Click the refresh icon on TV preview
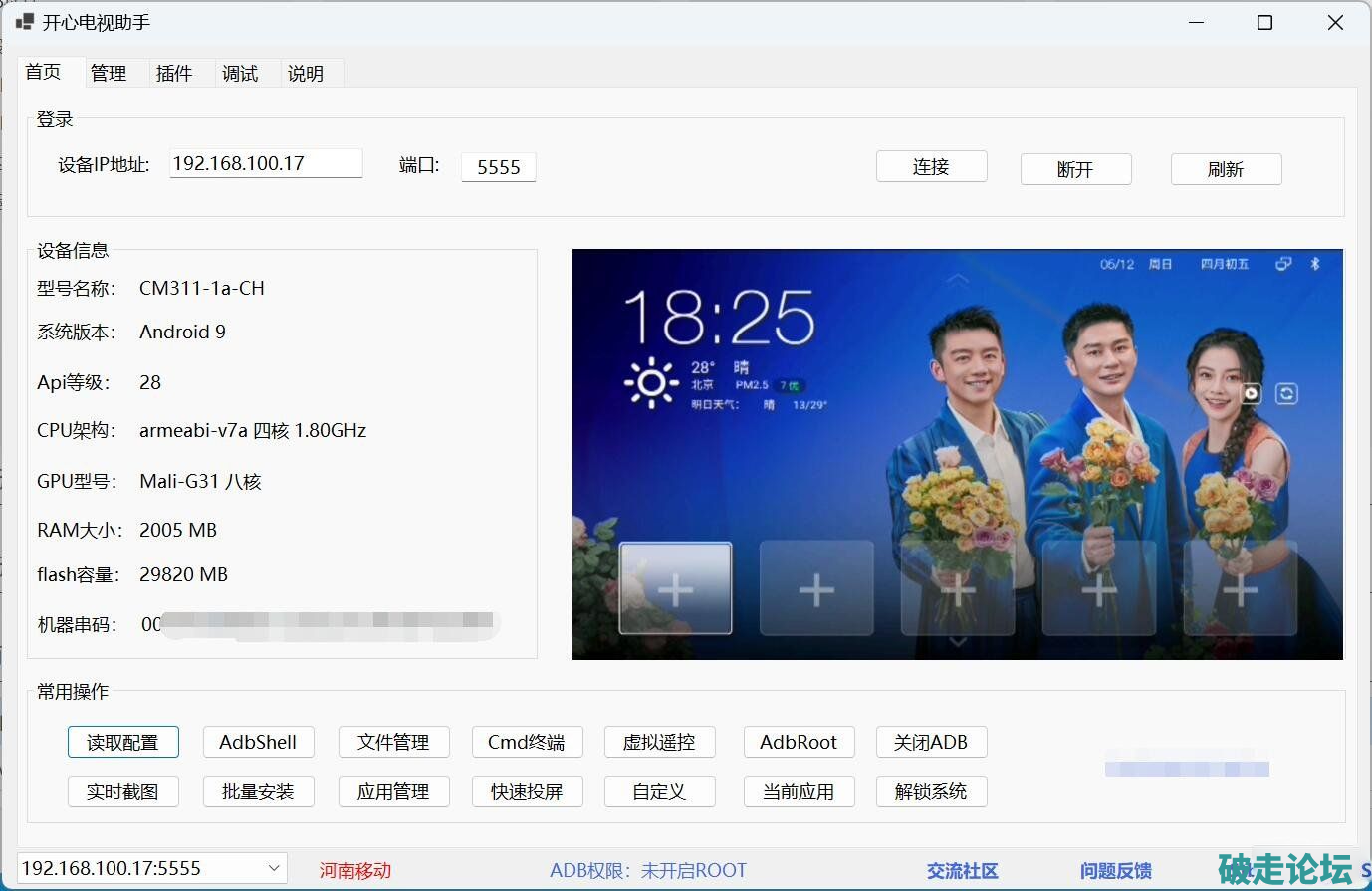This screenshot has height=891, width=1372. 1286,394
